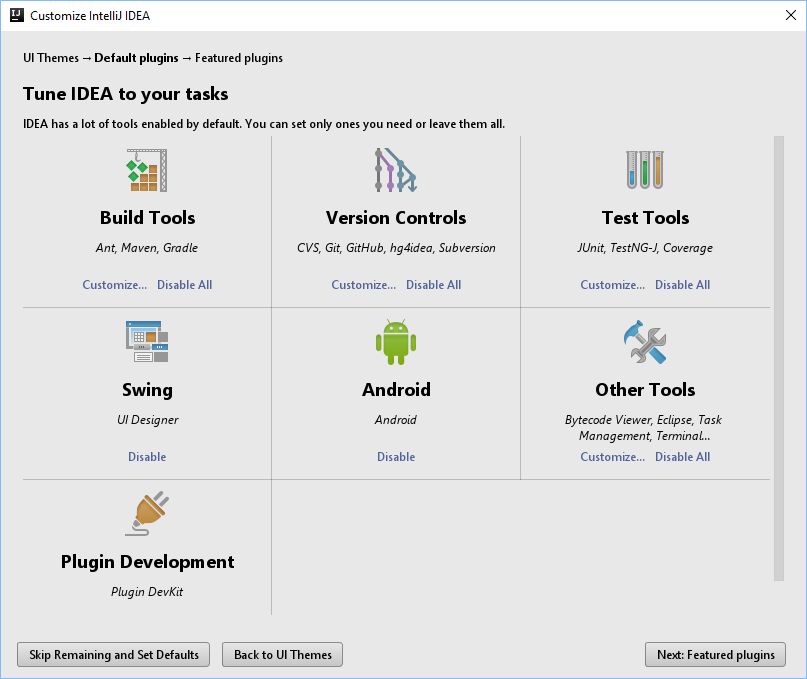Viewport: 807px width, 679px height.
Task: Click the Build Tools heading
Action: (x=147, y=218)
